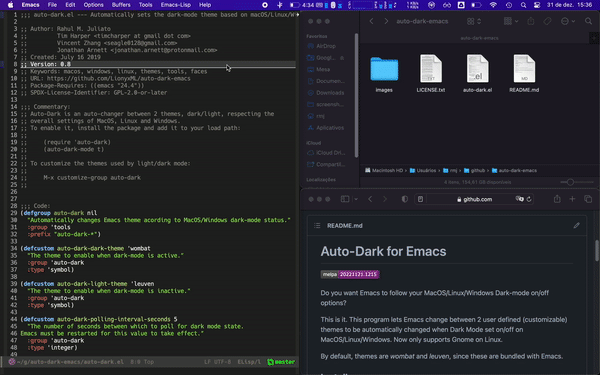The image size is (600, 375).
Task: Adjust Finder icon size slider
Action: click(570, 182)
